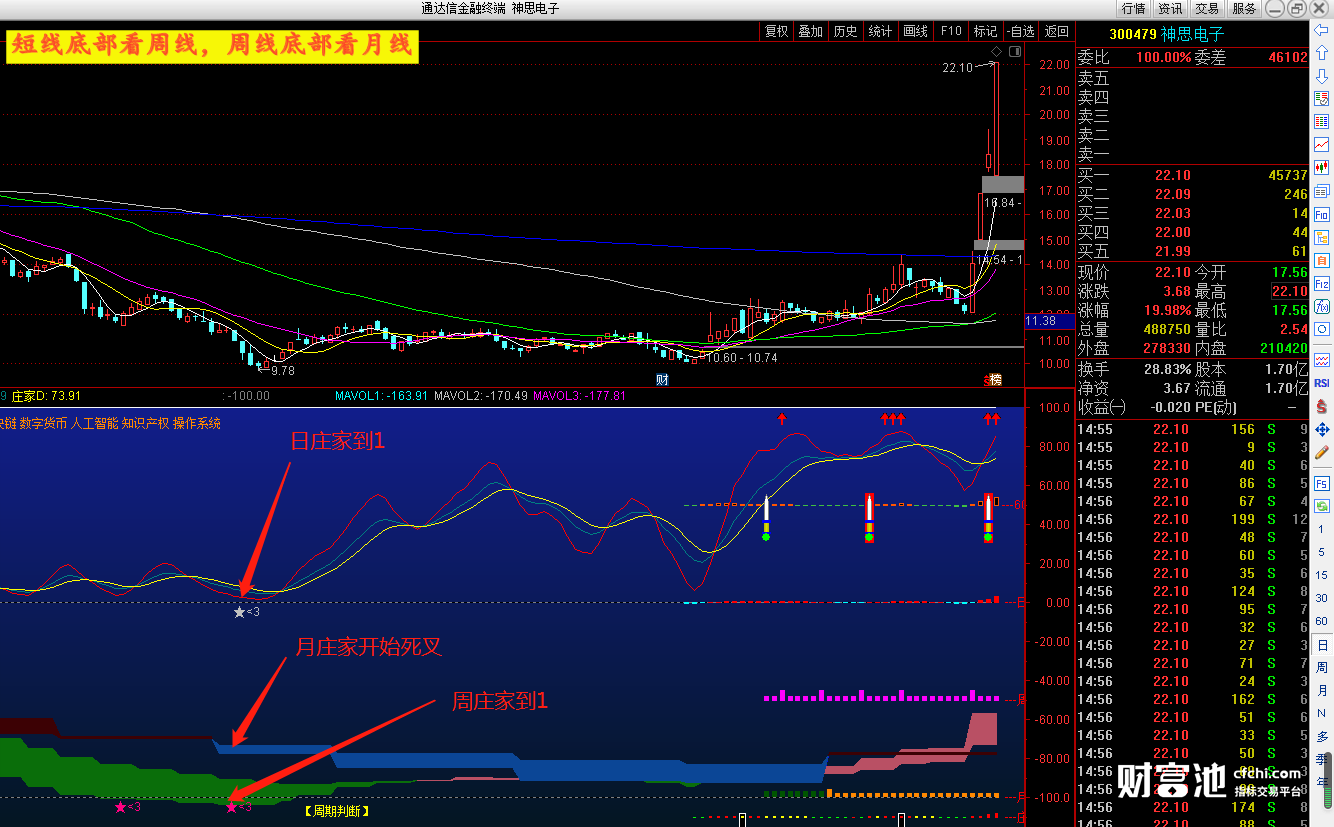Click the 返回 return button
Screen dimensions: 1334x827
[x=1057, y=31]
